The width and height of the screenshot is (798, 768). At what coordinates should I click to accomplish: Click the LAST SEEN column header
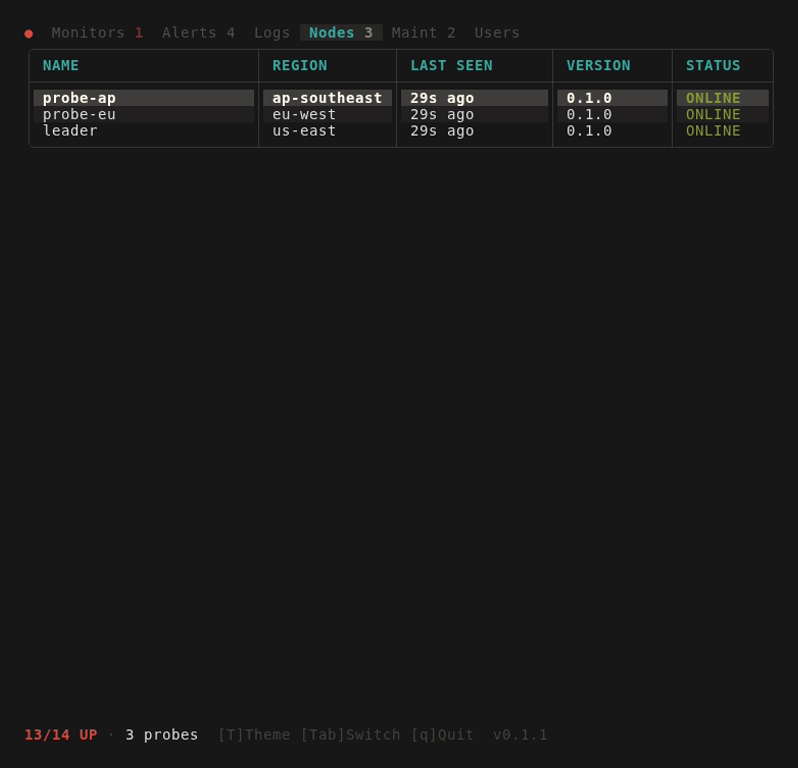tap(451, 65)
